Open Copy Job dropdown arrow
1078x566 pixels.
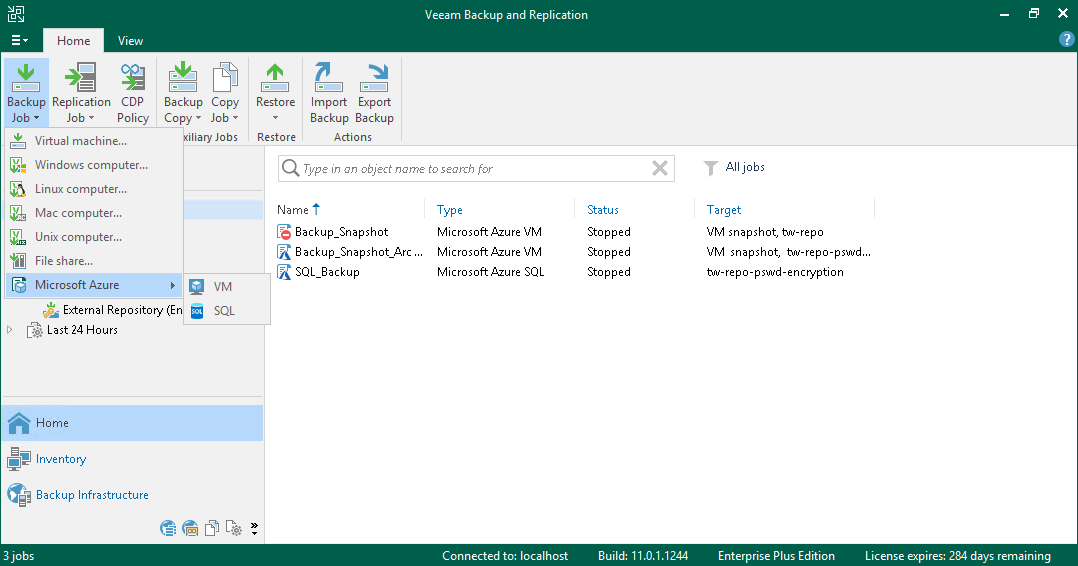(235, 118)
